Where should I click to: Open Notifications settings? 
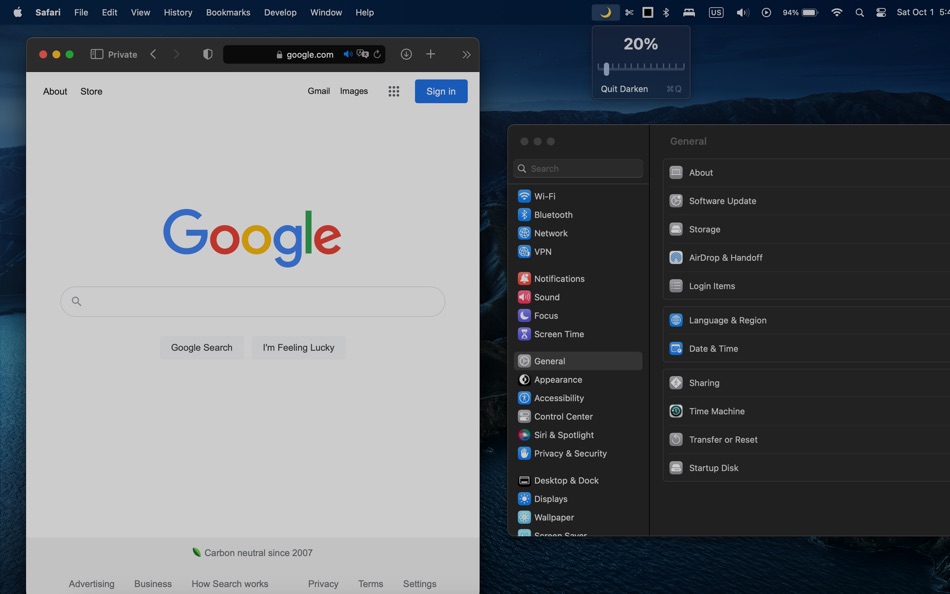[577, 278]
